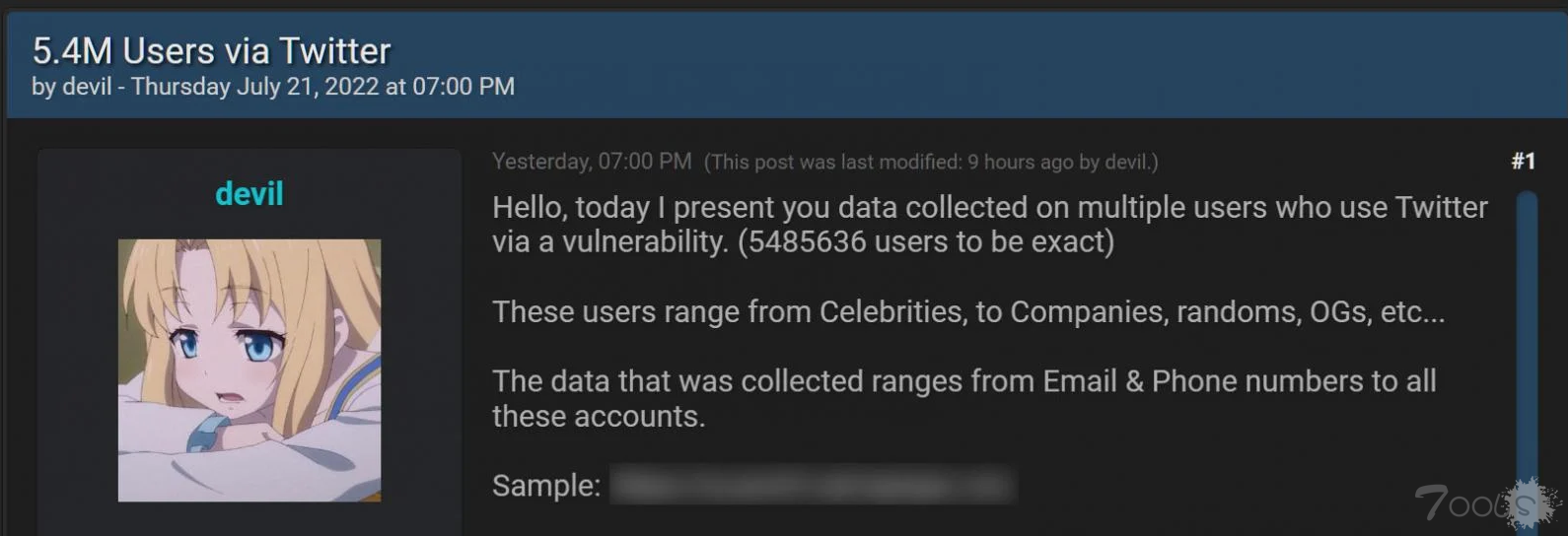Click the "Sample:" label
The image size is (1568, 536).
[546, 486]
